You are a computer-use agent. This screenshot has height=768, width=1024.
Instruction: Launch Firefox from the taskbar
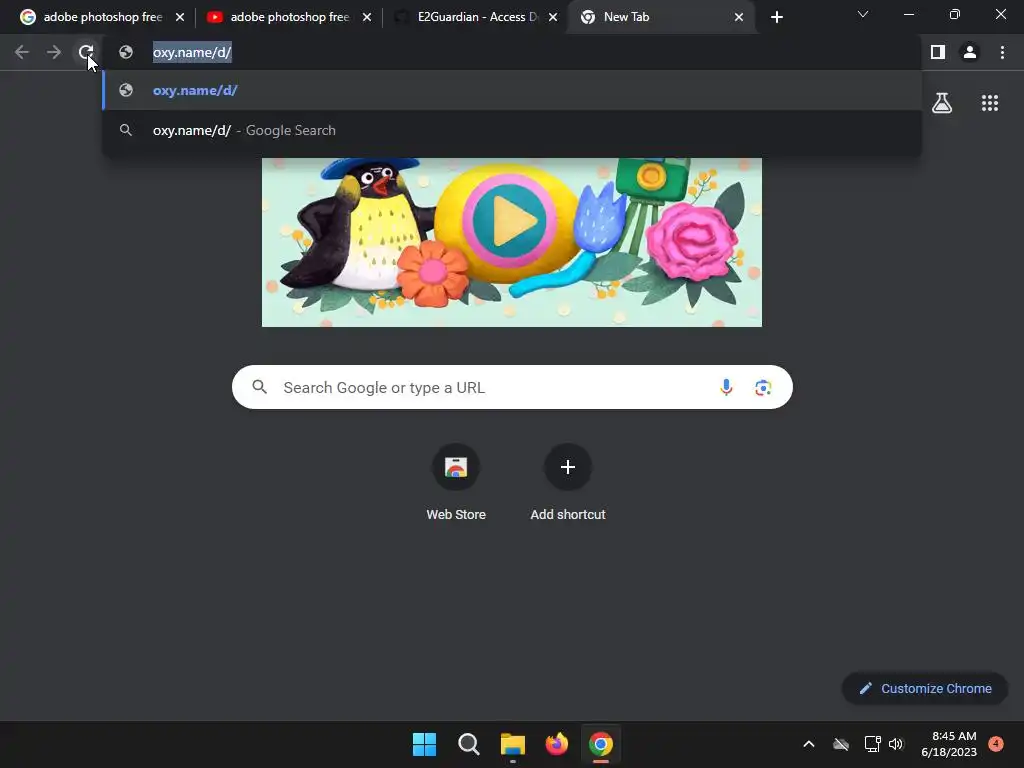click(556, 744)
